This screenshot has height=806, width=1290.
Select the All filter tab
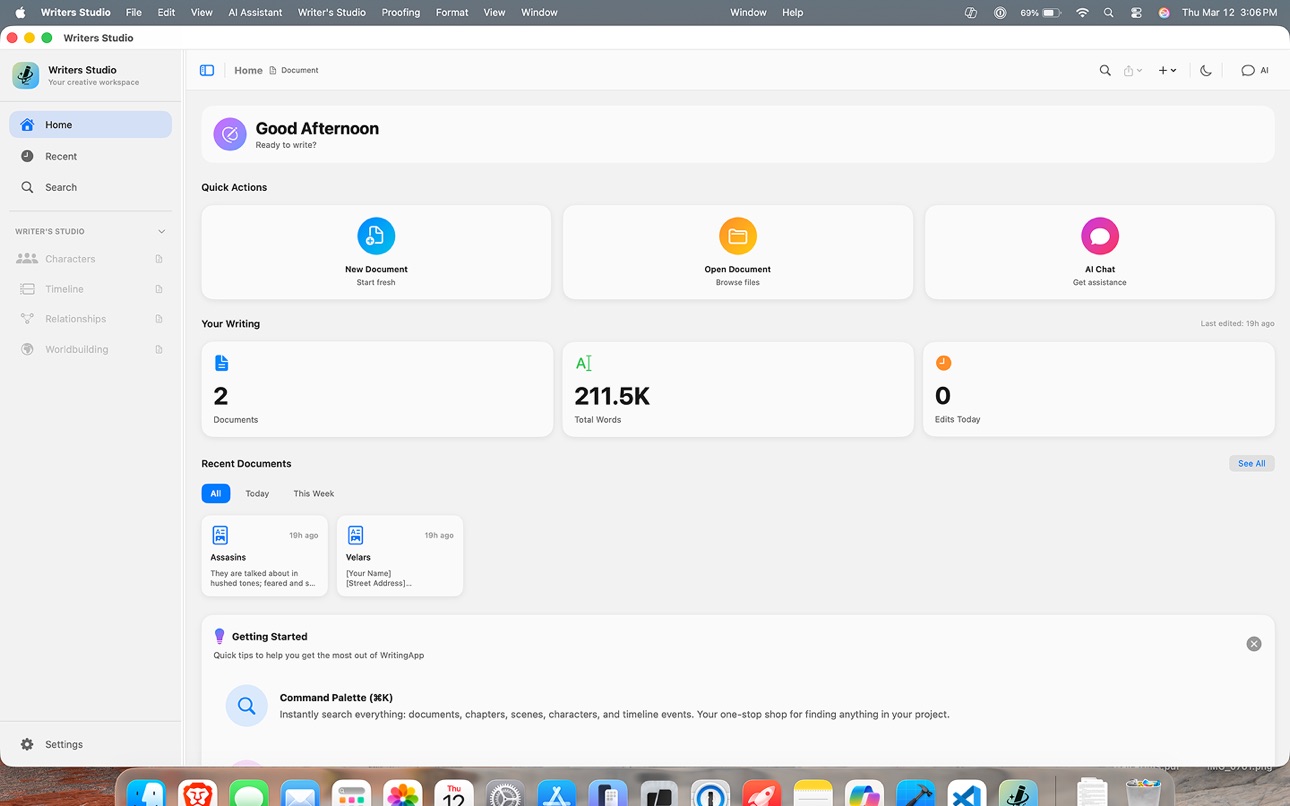coord(215,493)
